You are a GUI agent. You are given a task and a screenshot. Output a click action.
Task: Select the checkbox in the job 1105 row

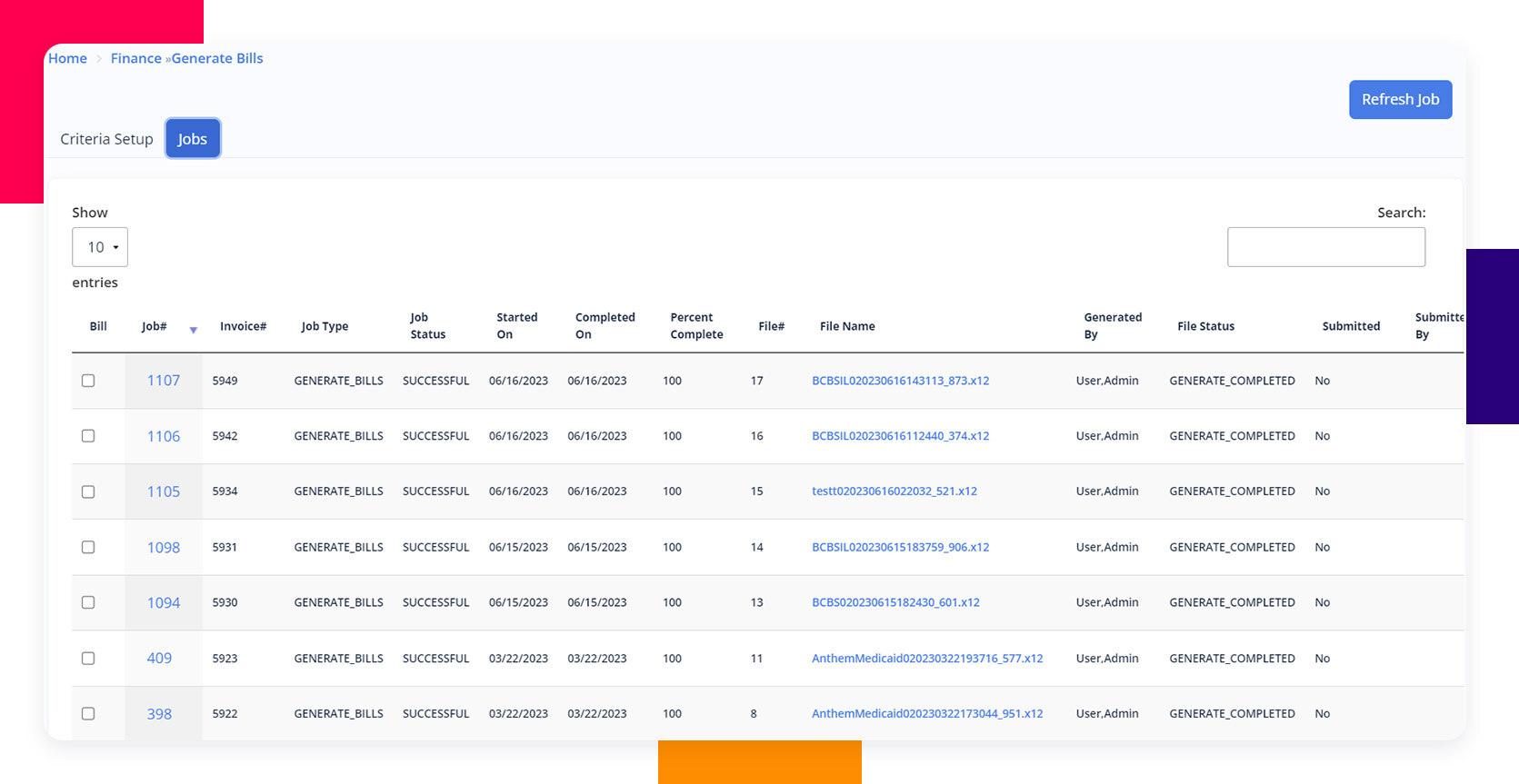pos(88,491)
